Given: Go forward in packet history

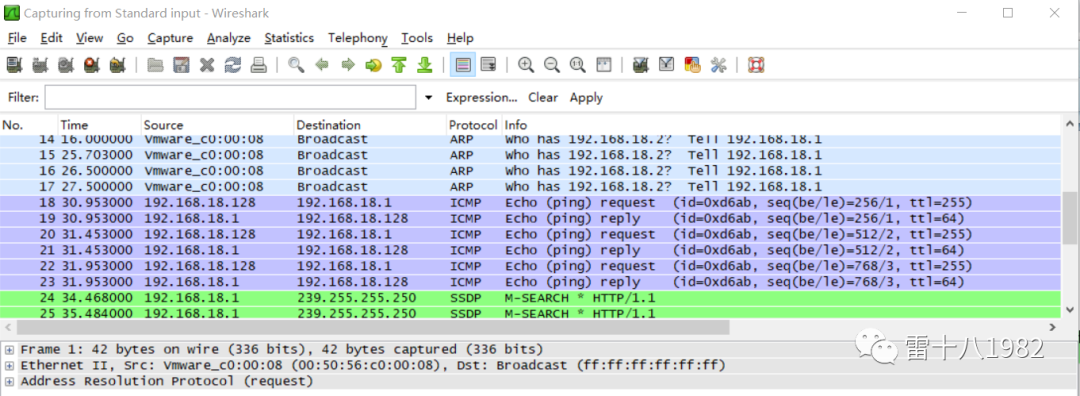Looking at the screenshot, I should coord(348,65).
